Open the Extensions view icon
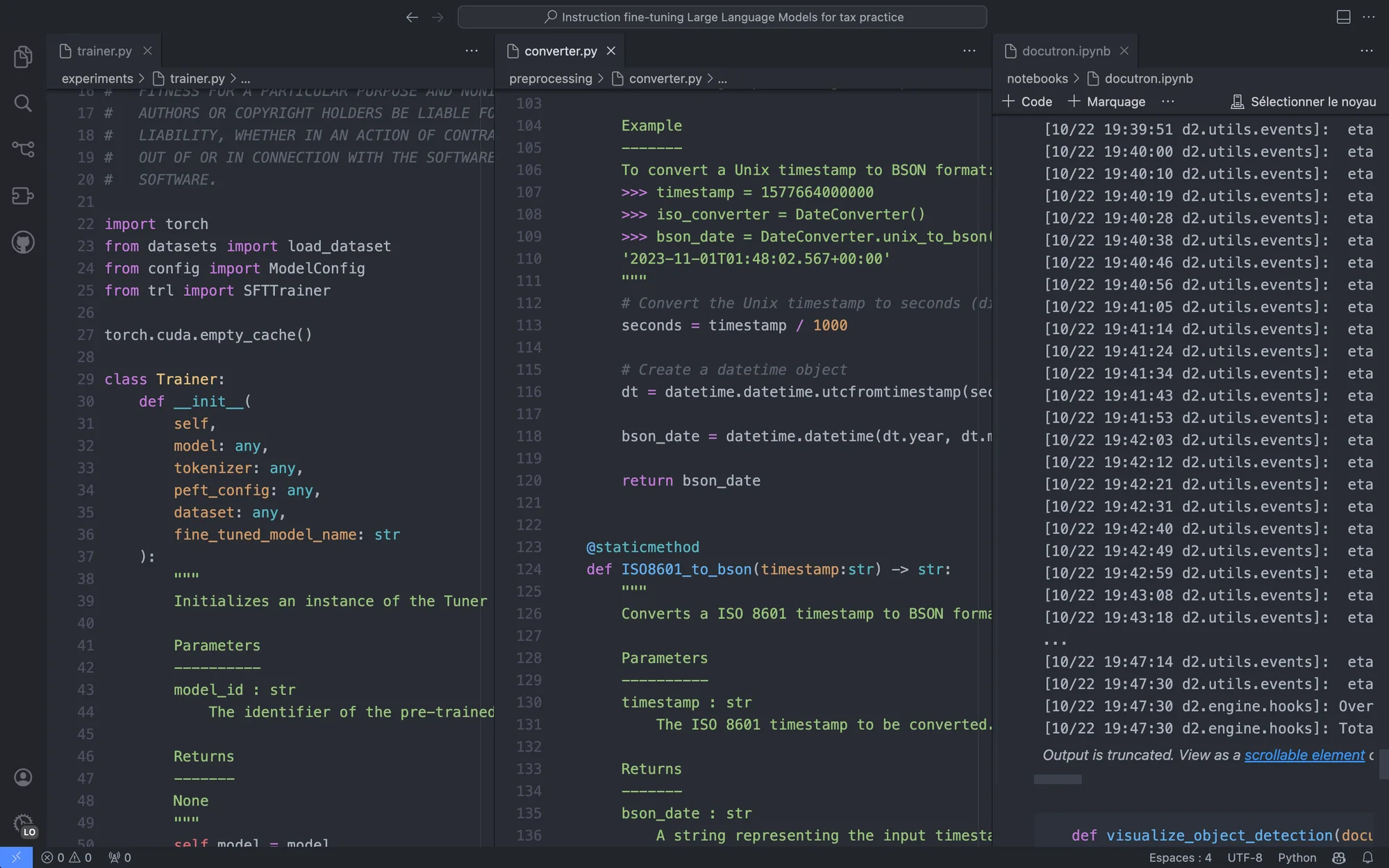Viewport: 1389px width, 868px height. tap(23, 196)
